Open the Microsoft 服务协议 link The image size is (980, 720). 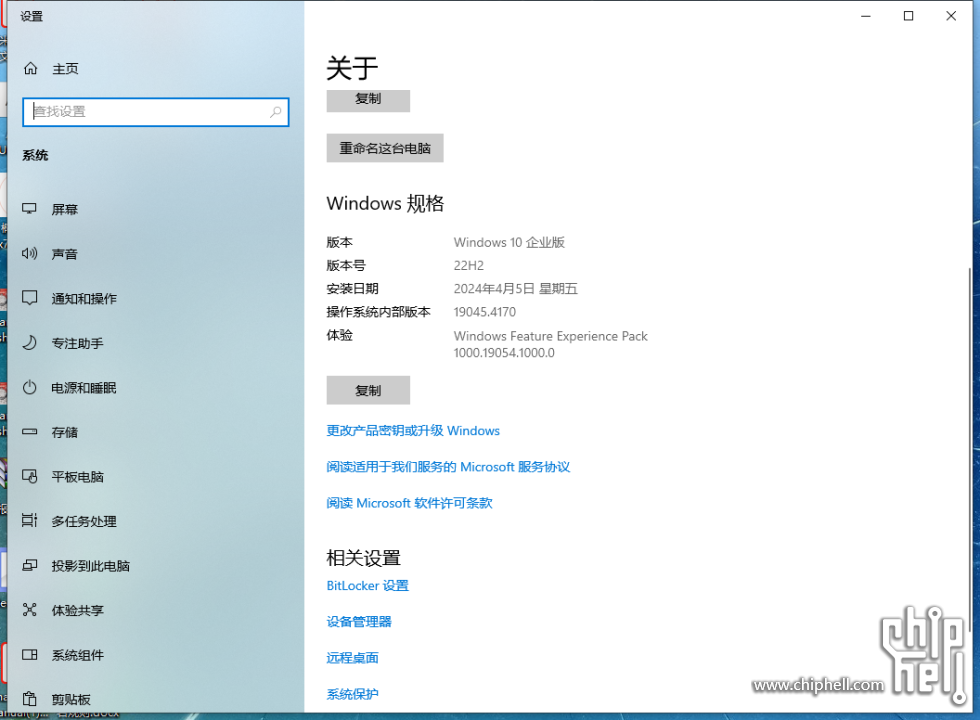point(448,467)
